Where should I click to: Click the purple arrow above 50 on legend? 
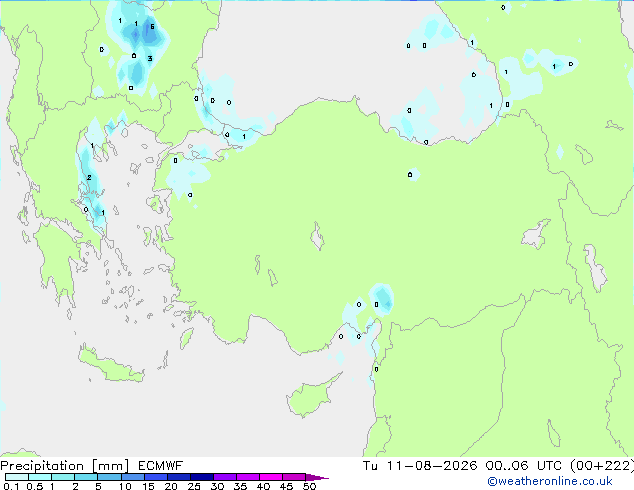click(x=317, y=478)
